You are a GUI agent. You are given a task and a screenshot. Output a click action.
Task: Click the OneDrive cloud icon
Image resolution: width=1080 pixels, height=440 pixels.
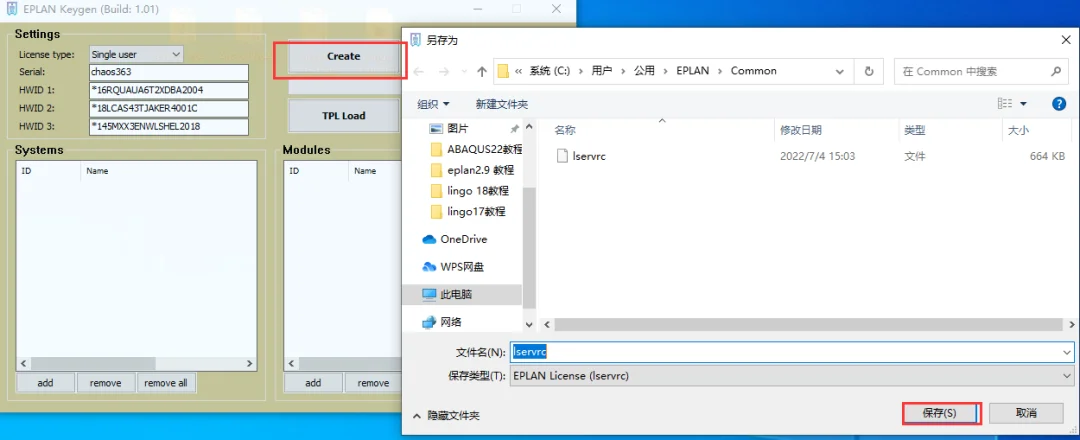click(429, 239)
